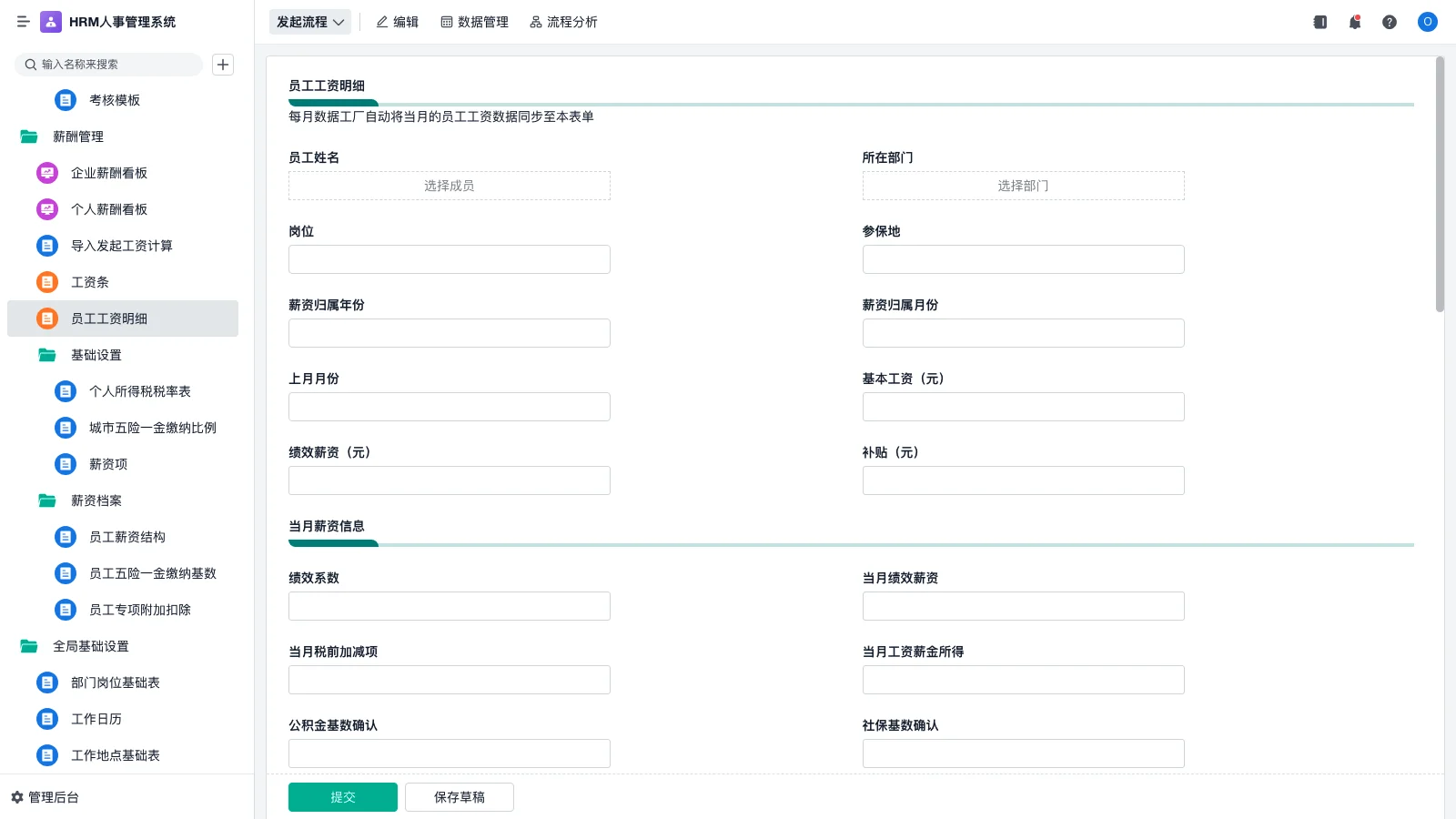
Task: Open the hamburger menu top left
Action: click(x=24, y=22)
